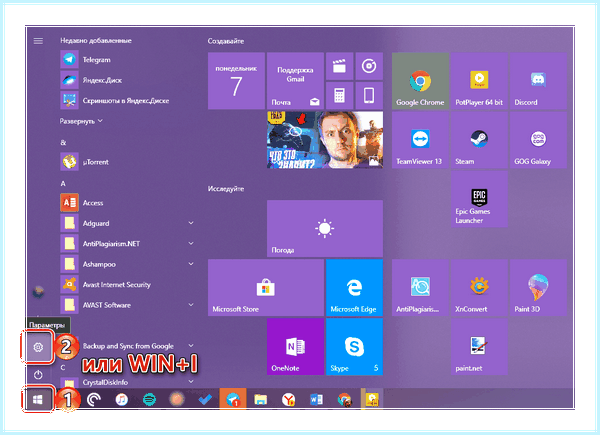
Task: Open the hamburger menu in Start
Action: click(x=38, y=41)
